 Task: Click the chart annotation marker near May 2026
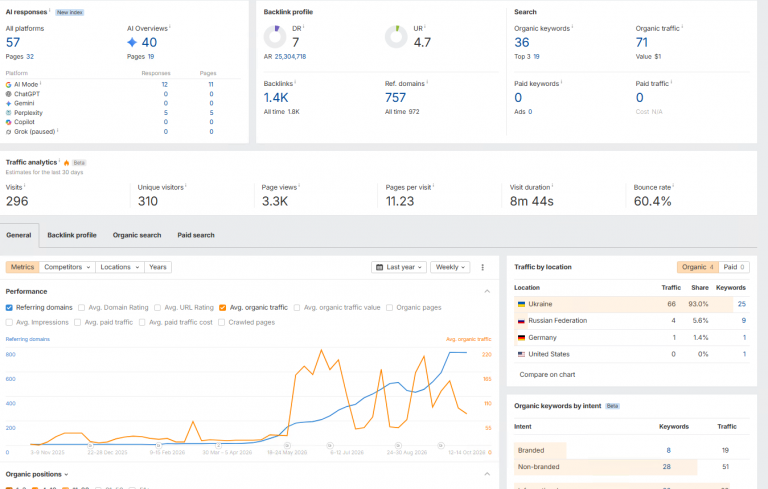[x=287, y=445]
